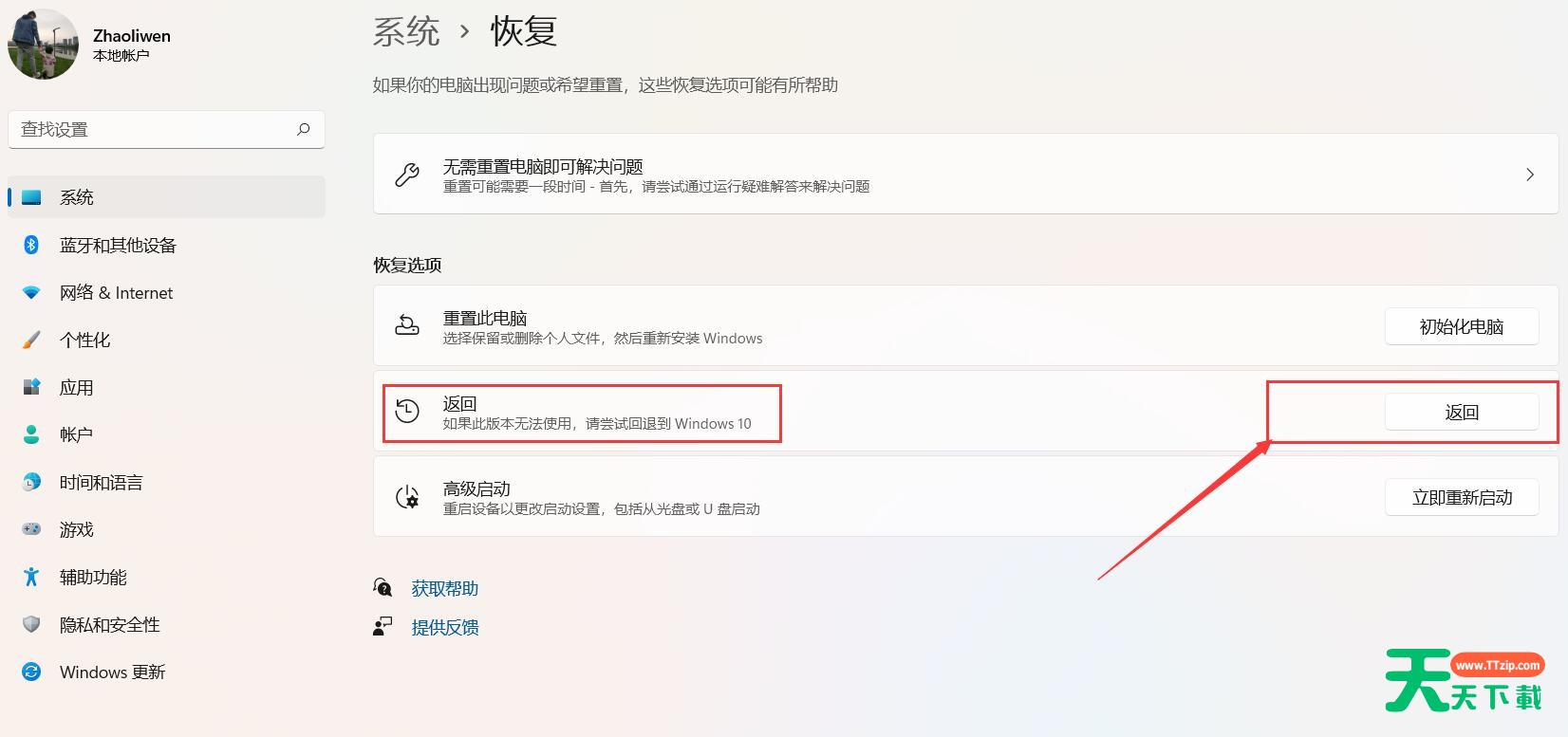This screenshot has height=737, width=1568.
Task: Click the Bluetooth icon in sidebar
Action: tap(31, 245)
